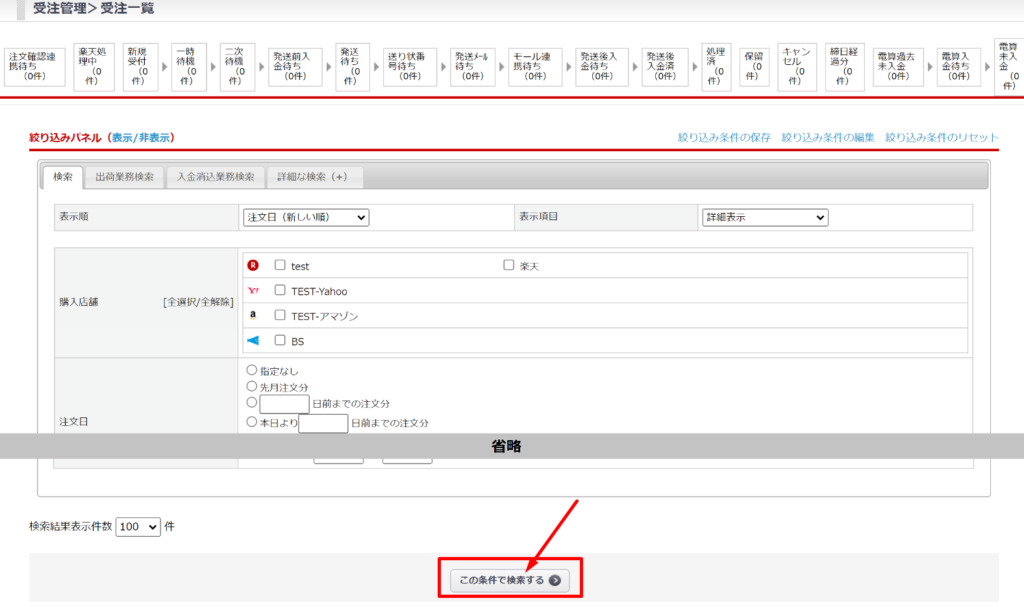Click the arrow icon on 検索する button
This screenshot has width=1024, height=607.
pyautogui.click(x=555, y=580)
